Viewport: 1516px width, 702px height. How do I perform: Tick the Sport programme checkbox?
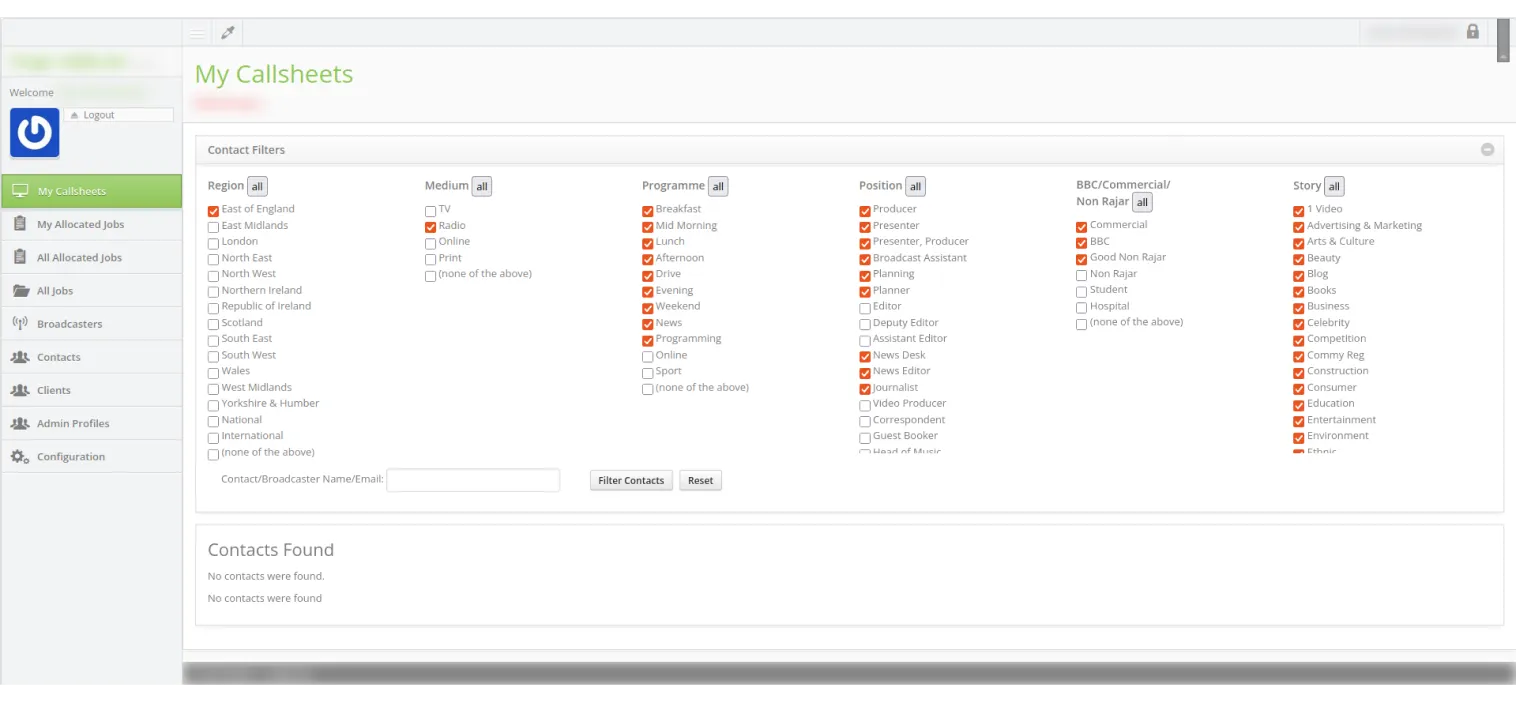coord(647,373)
